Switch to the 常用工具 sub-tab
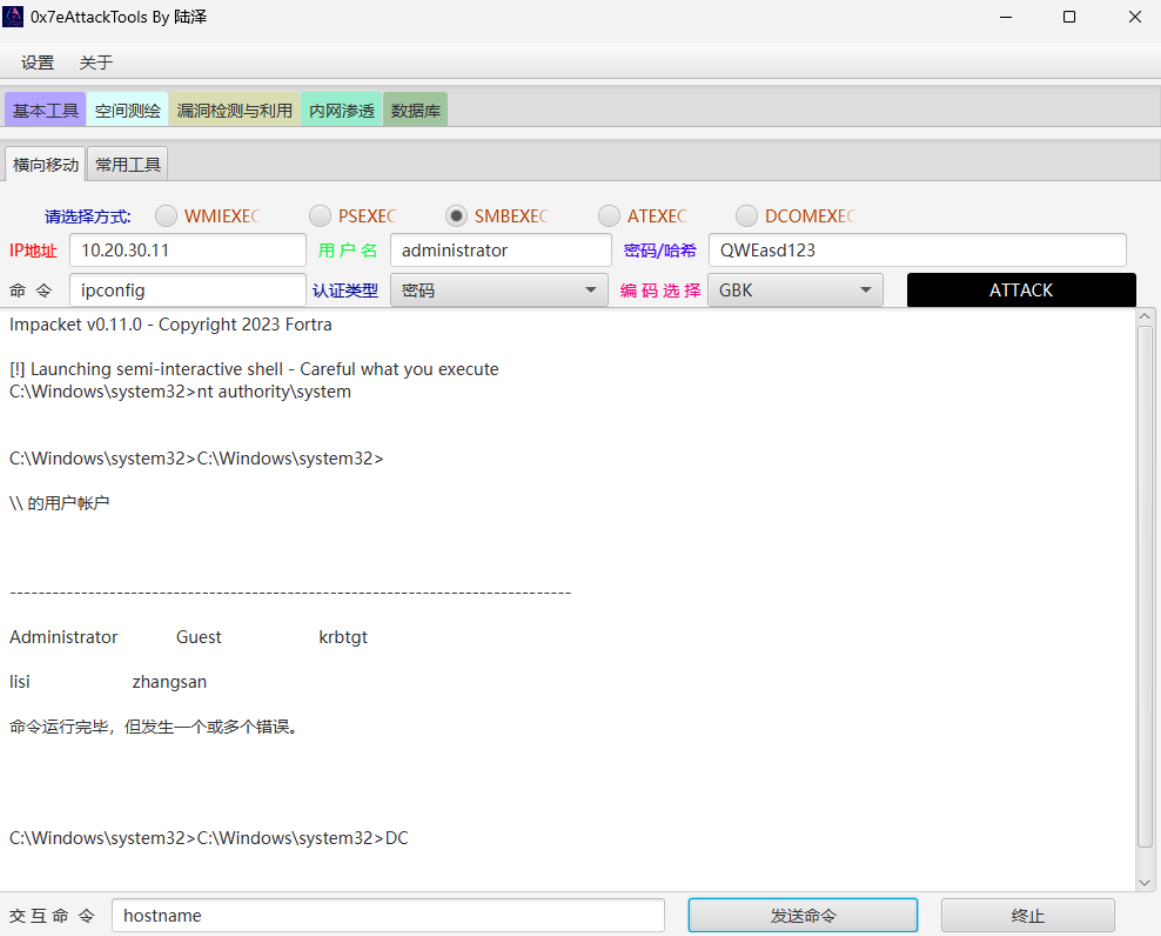Screen dimensions: 1161x936 click(128, 165)
